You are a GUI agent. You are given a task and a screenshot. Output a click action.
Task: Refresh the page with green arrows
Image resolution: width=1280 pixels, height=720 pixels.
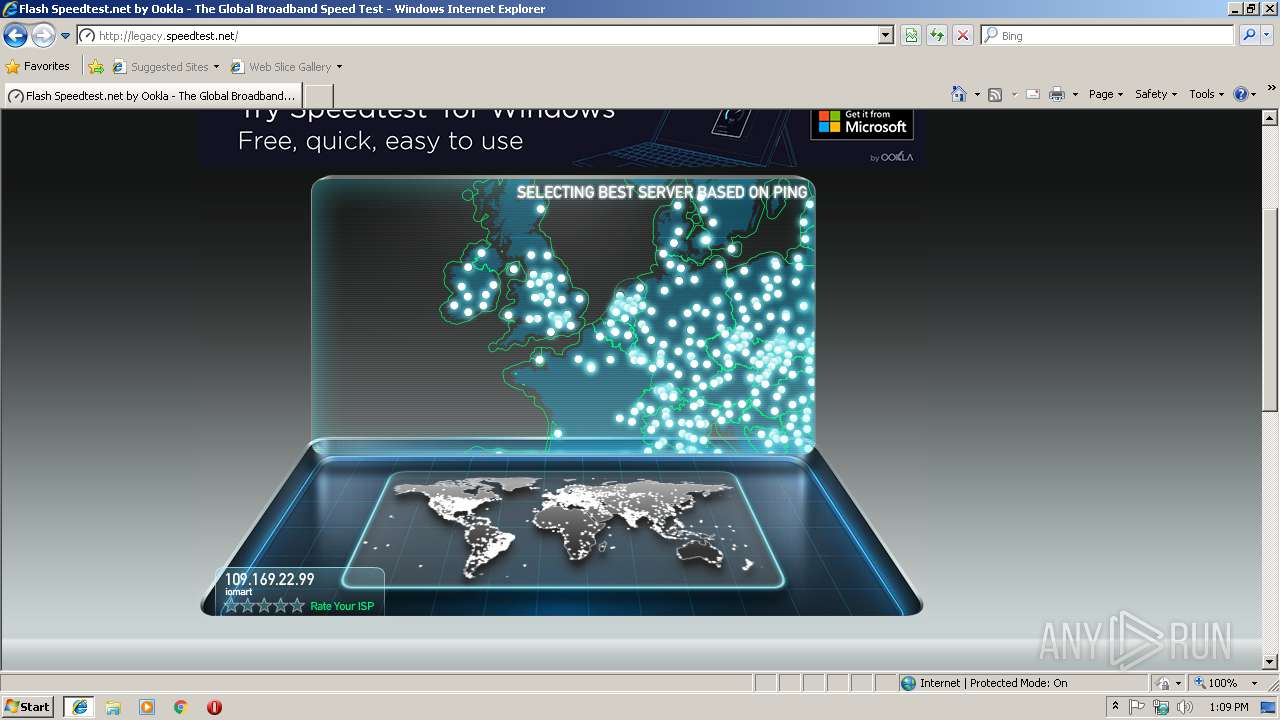click(937, 35)
